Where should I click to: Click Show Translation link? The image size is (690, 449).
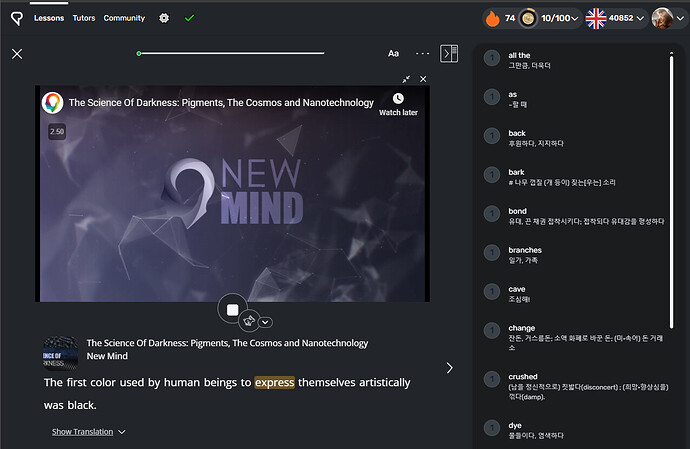82,432
